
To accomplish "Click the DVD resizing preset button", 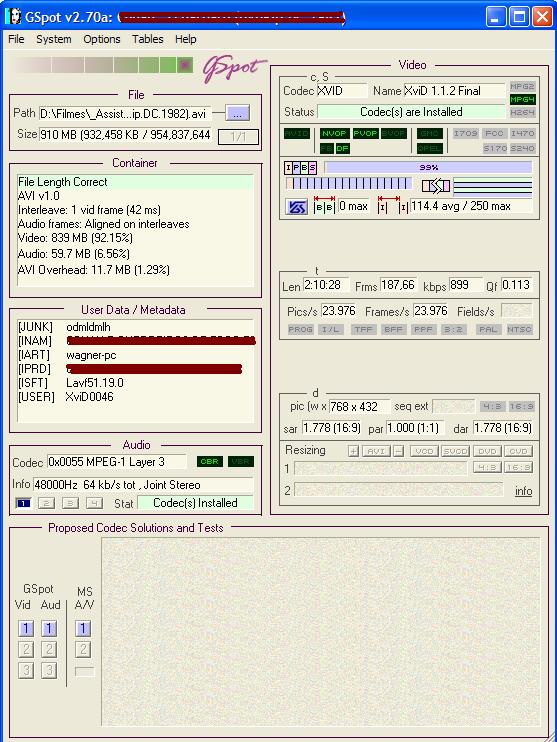I will [x=487, y=451].
